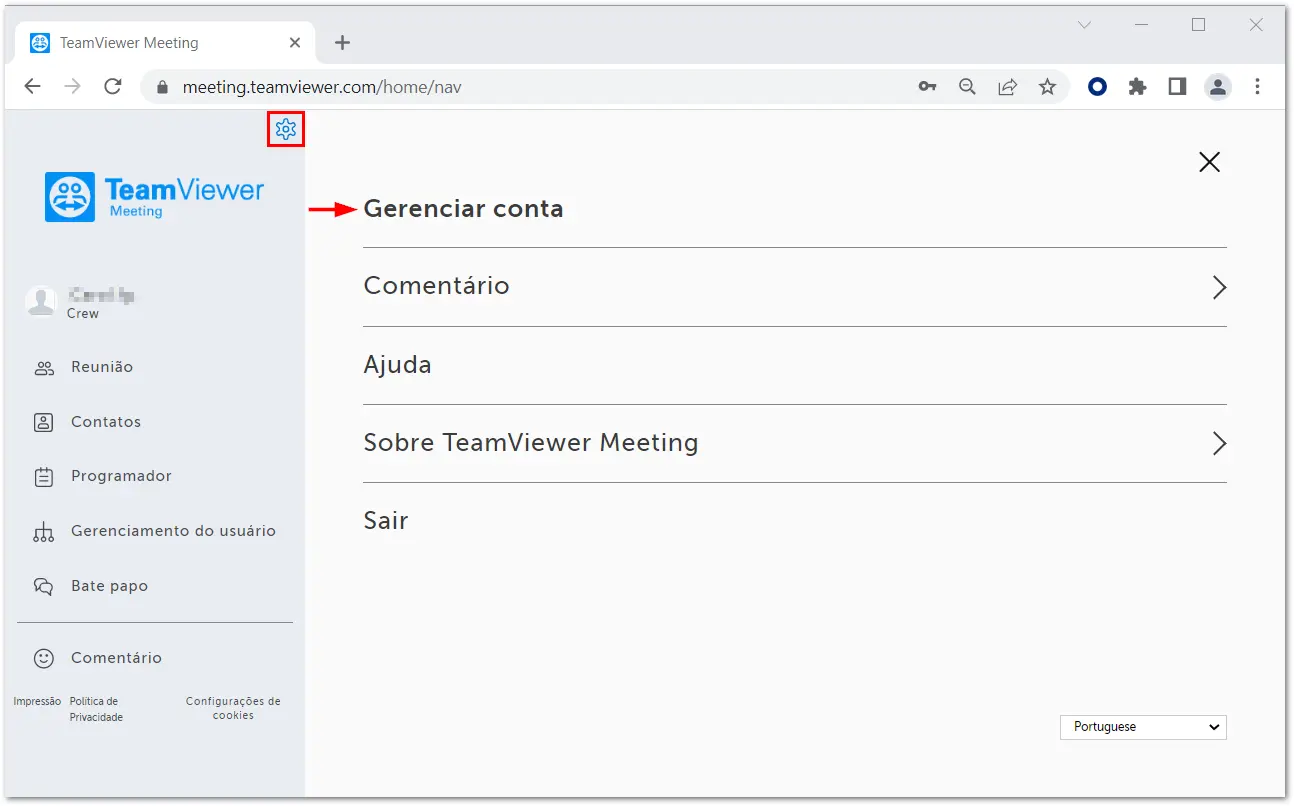Open the Impressão link
The image size is (1294, 806).
click(x=37, y=702)
